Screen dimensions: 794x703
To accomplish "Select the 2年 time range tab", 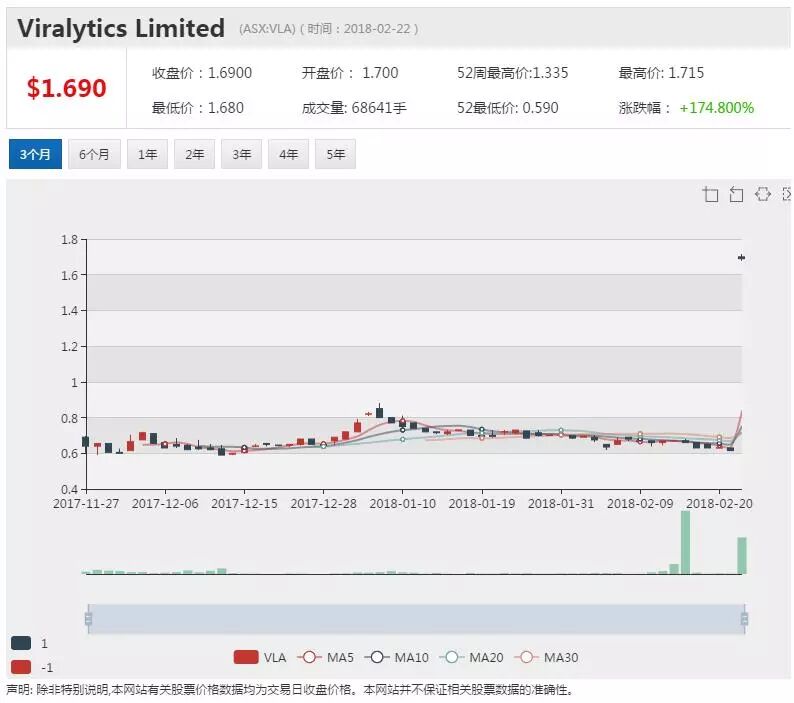I will point(194,154).
